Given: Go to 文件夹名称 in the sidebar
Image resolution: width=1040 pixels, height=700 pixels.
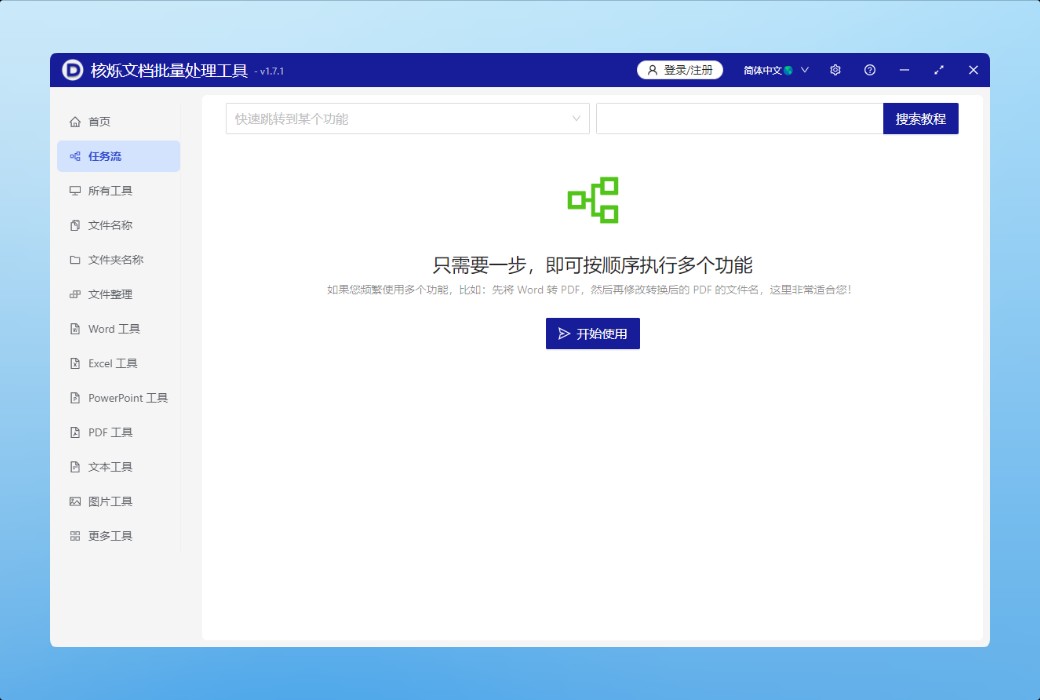Looking at the screenshot, I should 115,260.
